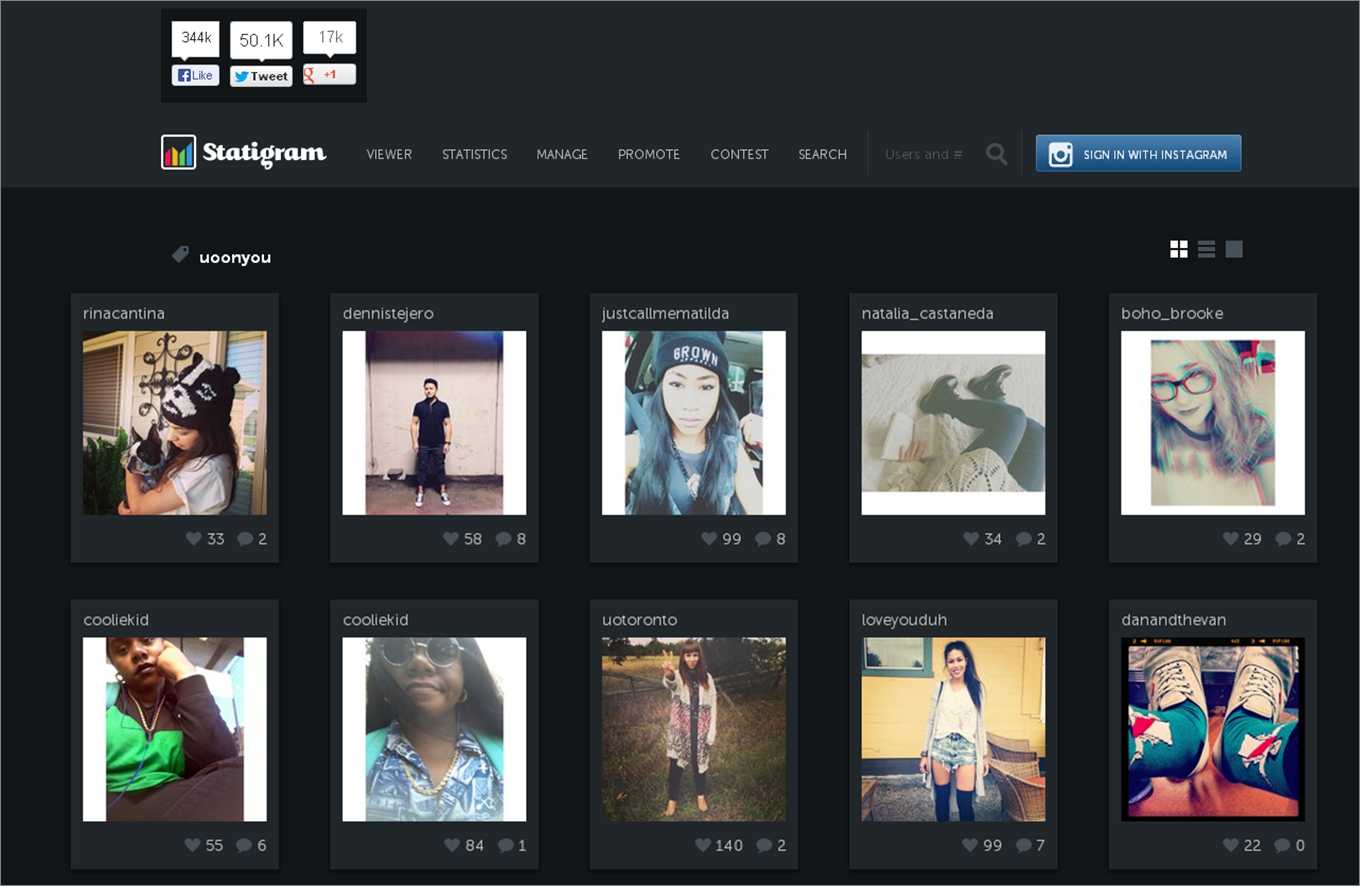Open the MANAGE menu
The width and height of the screenshot is (1360, 886).
coord(562,154)
